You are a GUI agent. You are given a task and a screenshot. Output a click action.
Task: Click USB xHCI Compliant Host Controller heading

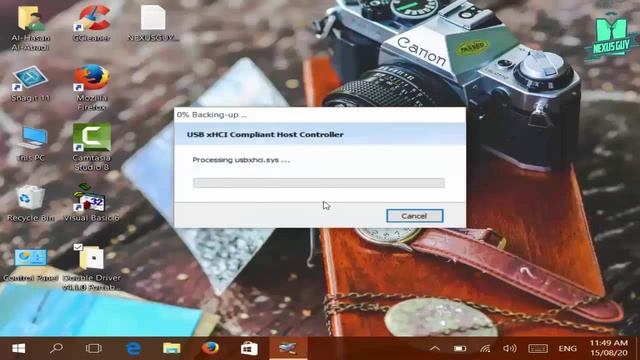click(x=265, y=135)
